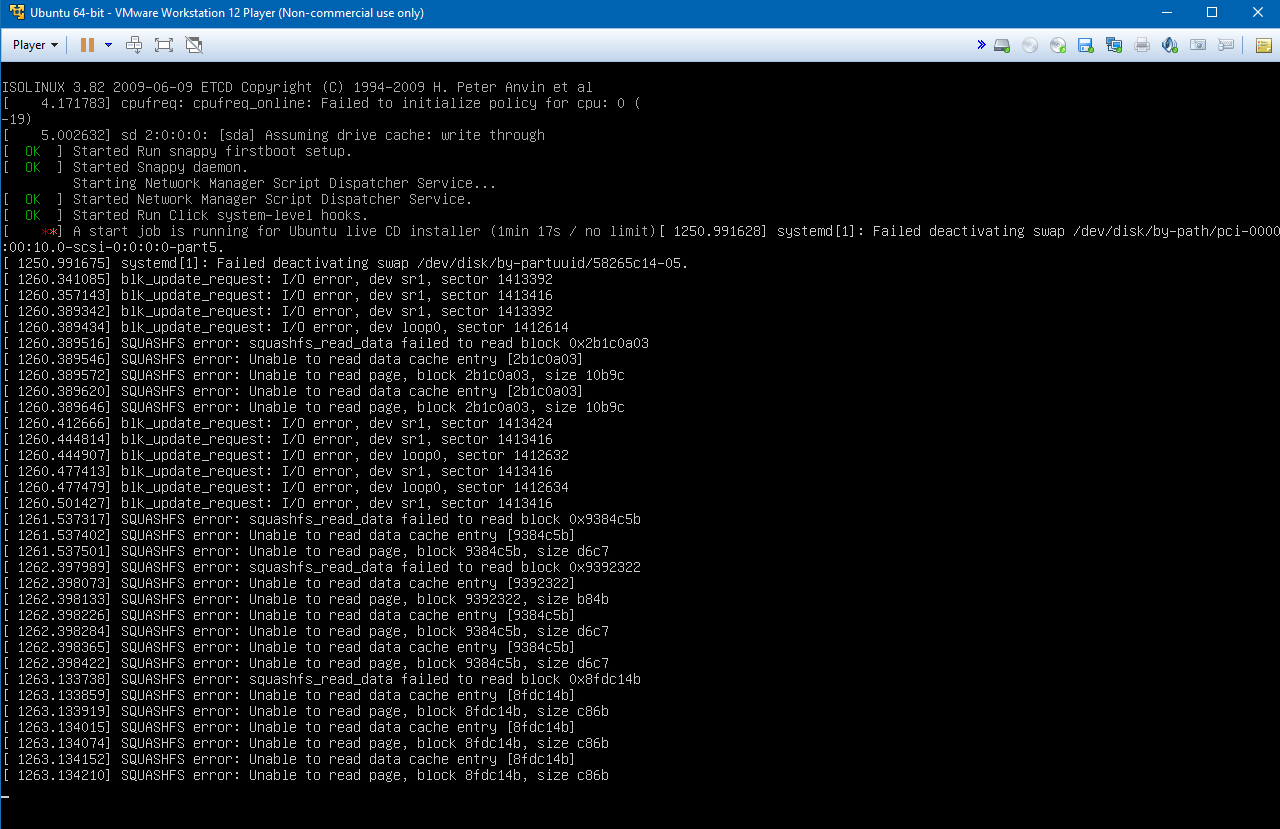Open the network adapter device icon

pyautogui.click(x=1113, y=45)
